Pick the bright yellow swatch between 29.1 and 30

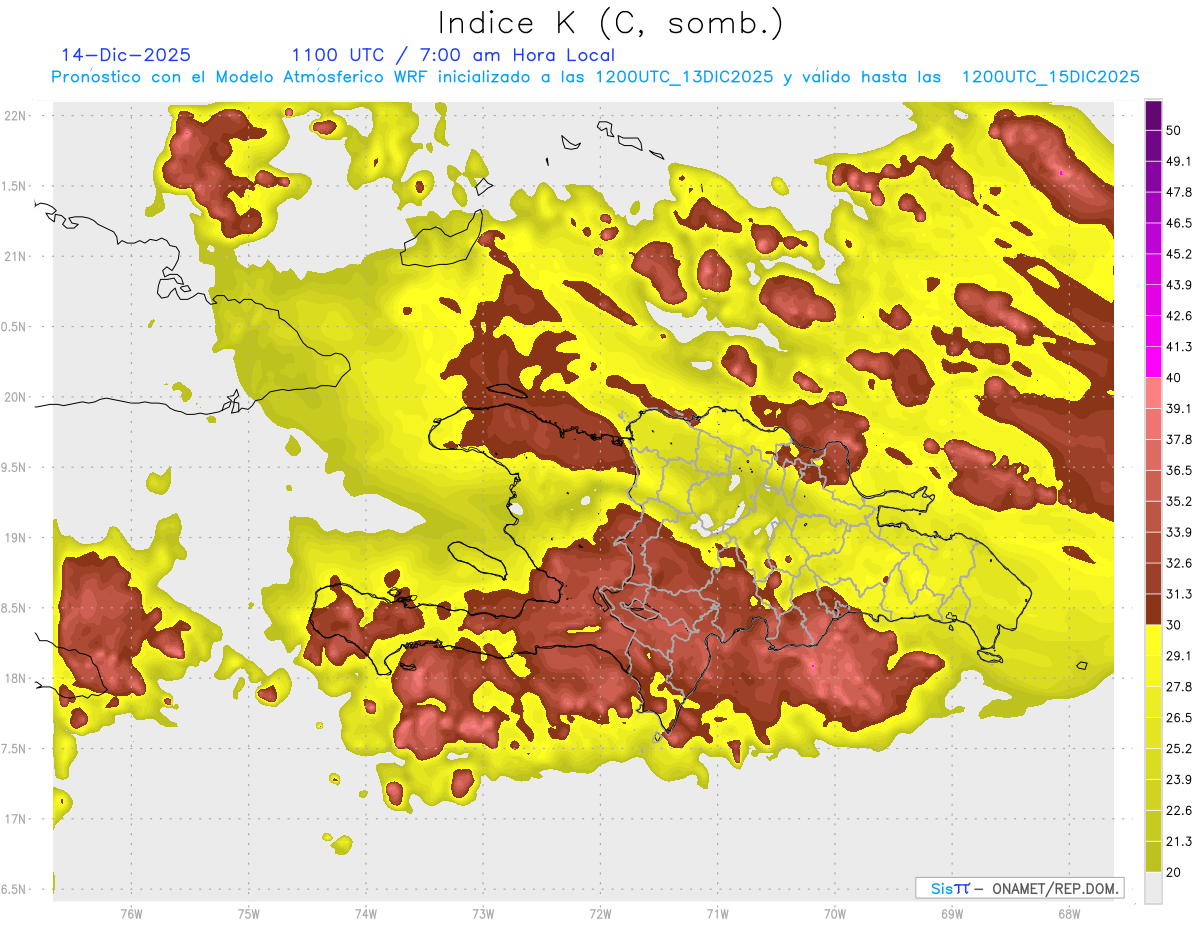[1153, 639]
